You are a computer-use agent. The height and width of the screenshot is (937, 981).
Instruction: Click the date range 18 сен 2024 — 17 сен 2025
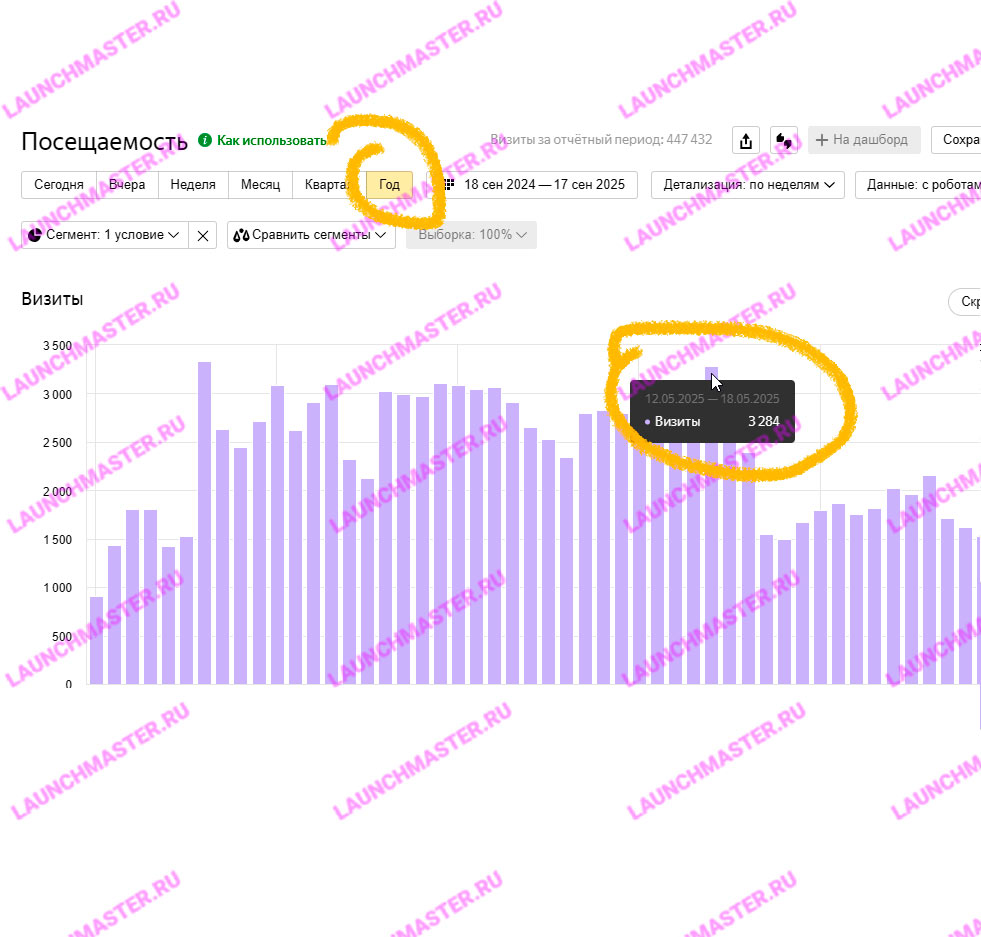(x=543, y=185)
